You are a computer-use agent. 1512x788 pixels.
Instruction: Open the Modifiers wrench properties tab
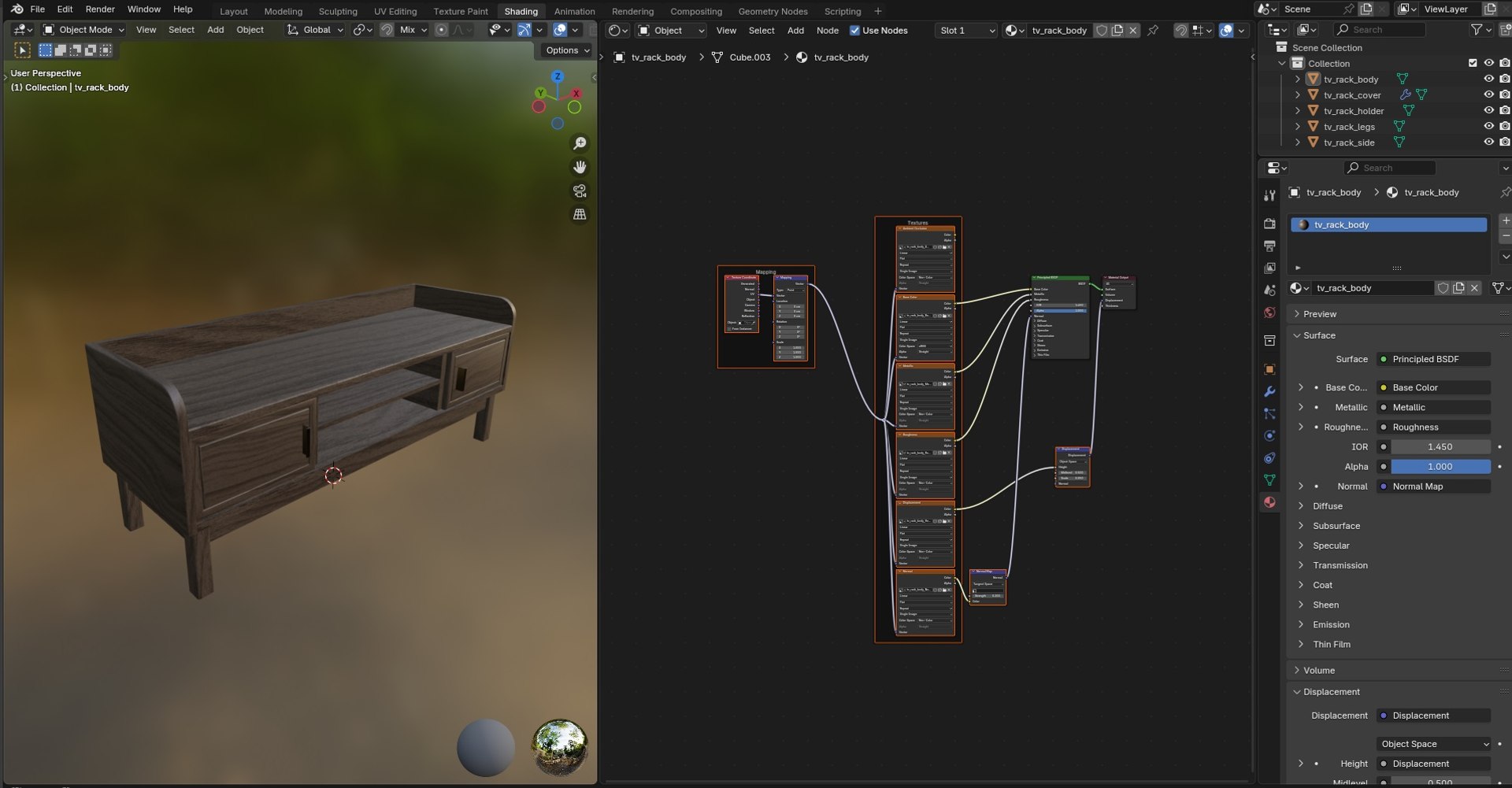point(1269,391)
